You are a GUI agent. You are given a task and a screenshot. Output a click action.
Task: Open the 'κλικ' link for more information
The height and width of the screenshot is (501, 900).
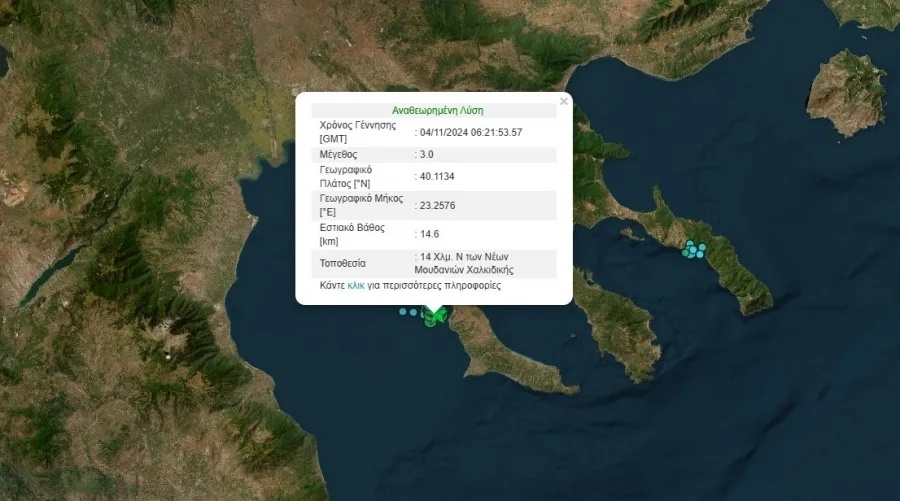[356, 286]
